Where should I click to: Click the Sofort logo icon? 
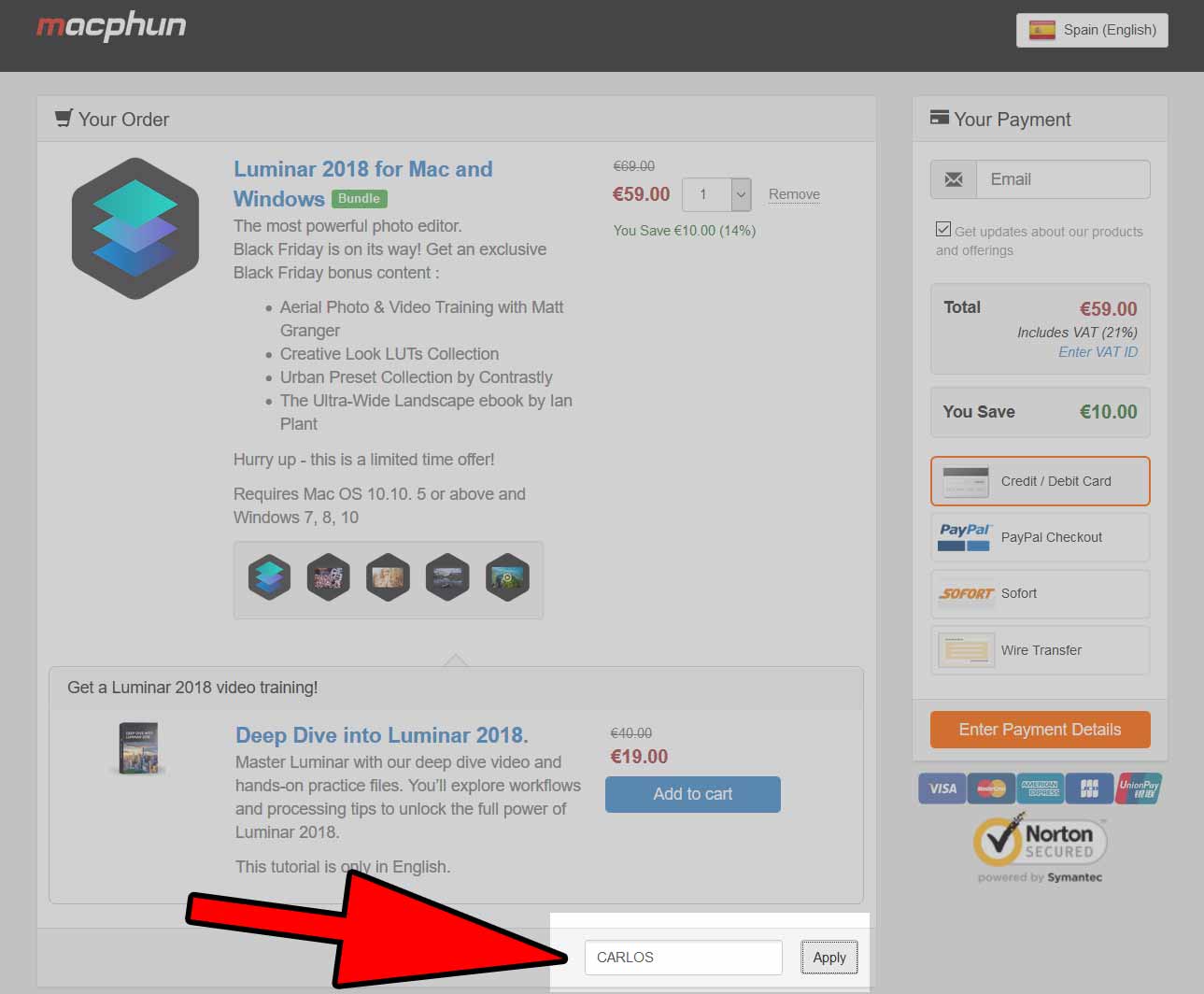click(965, 593)
